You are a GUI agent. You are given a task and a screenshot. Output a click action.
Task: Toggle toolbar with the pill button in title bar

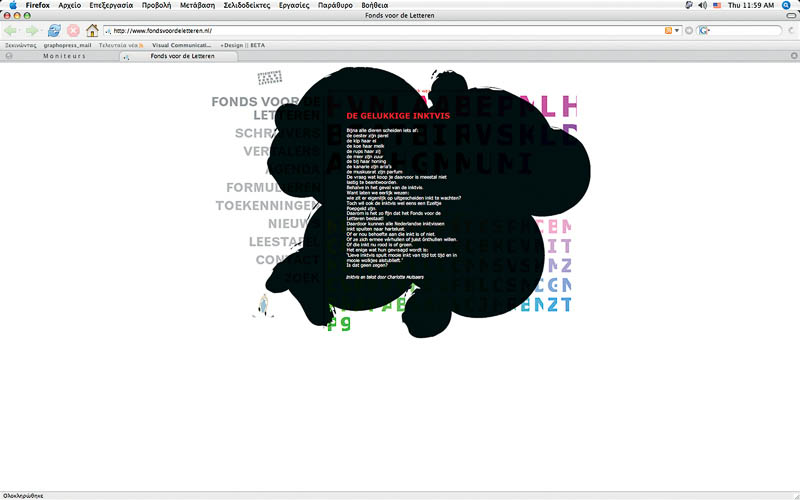pyautogui.click(x=791, y=16)
